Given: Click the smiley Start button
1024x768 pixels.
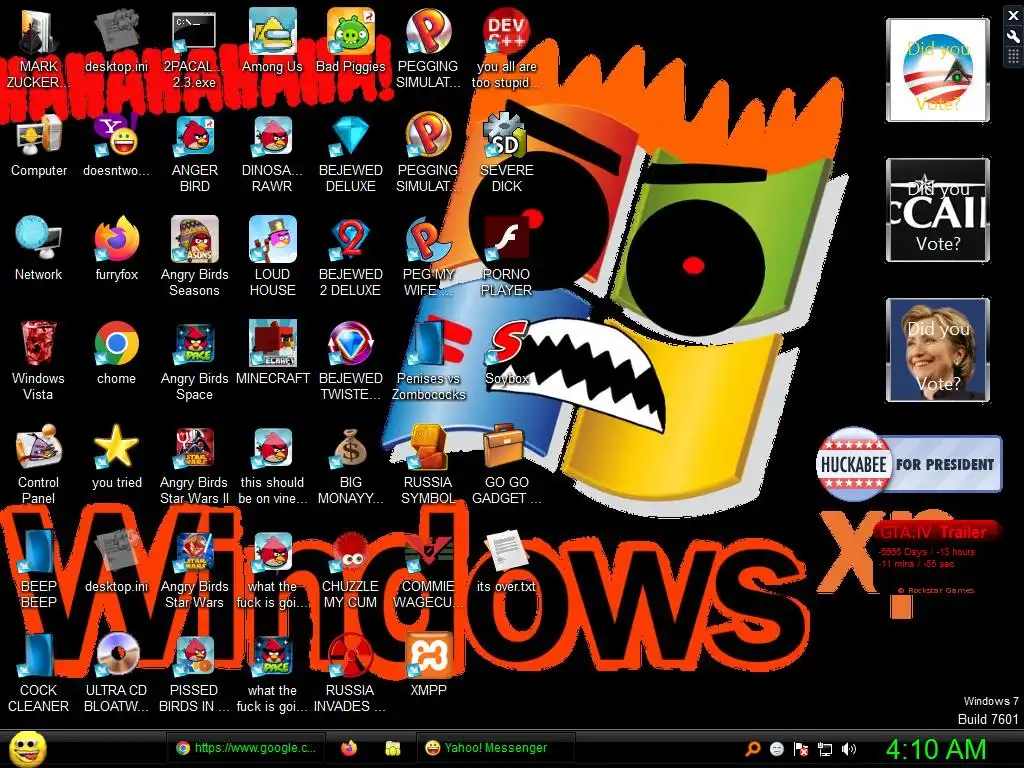Looking at the screenshot, I should pos(27,749).
